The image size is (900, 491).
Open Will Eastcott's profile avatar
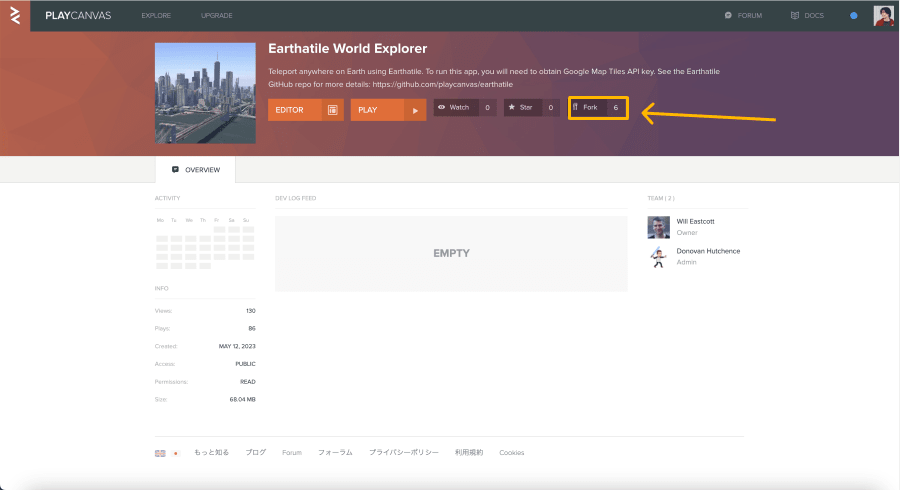(x=658, y=227)
